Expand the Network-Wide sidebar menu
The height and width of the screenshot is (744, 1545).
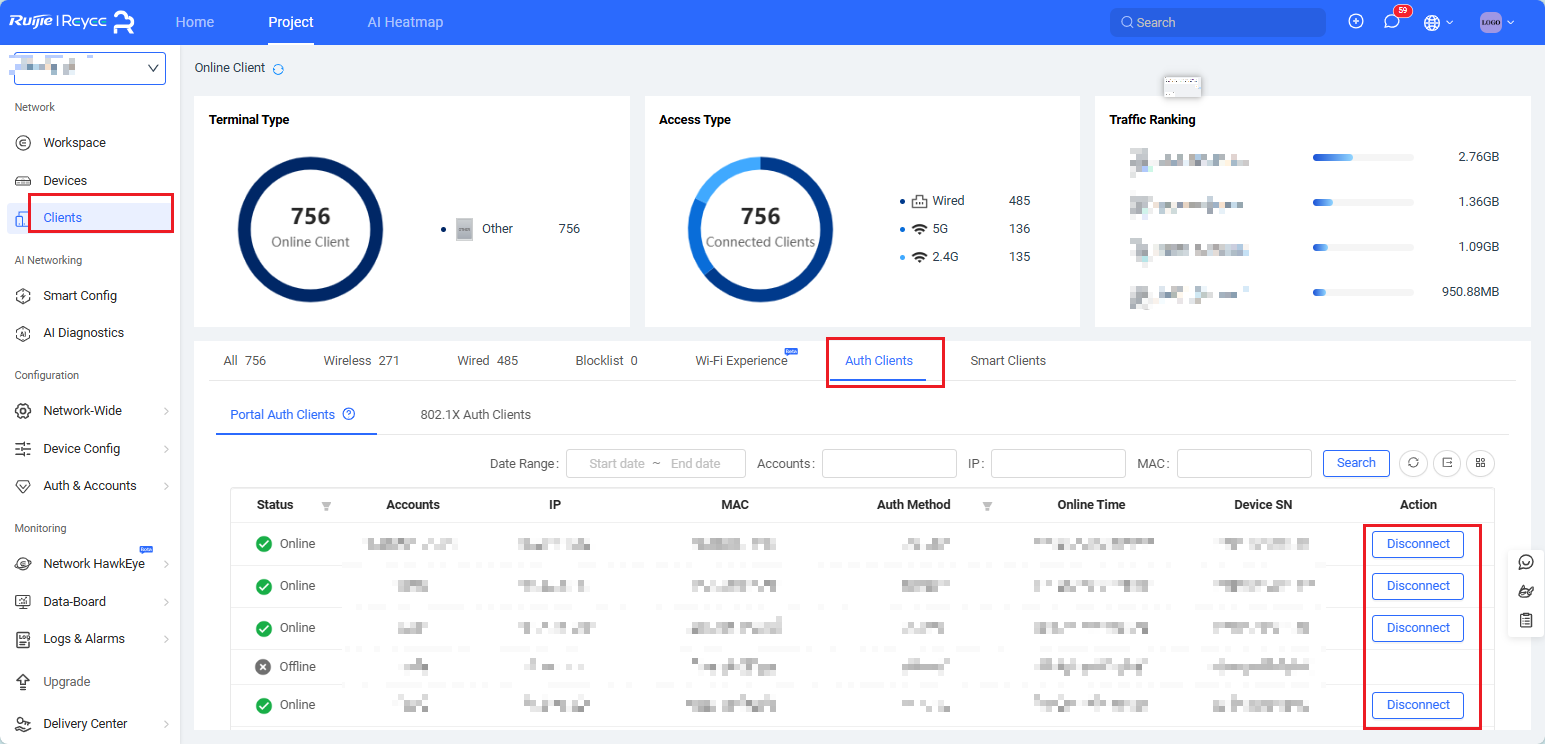pos(90,411)
